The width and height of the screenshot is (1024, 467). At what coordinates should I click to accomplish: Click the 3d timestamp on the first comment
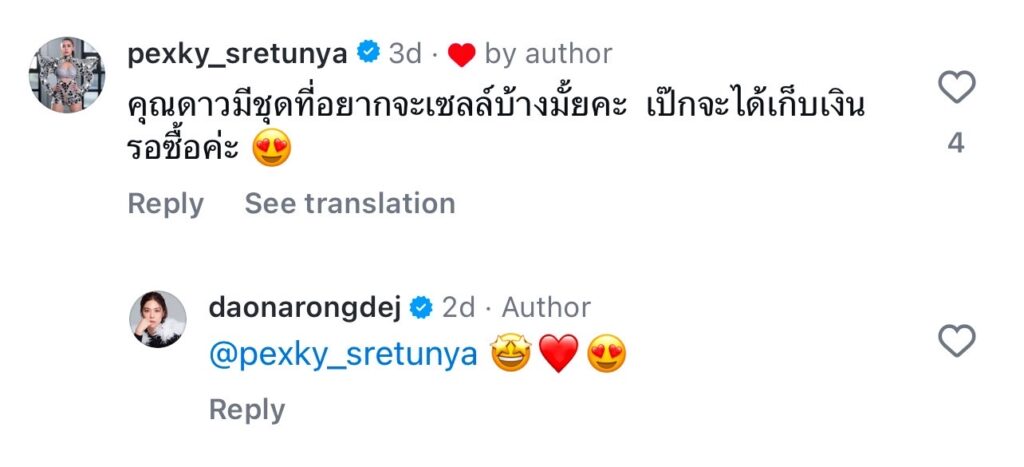tap(404, 54)
